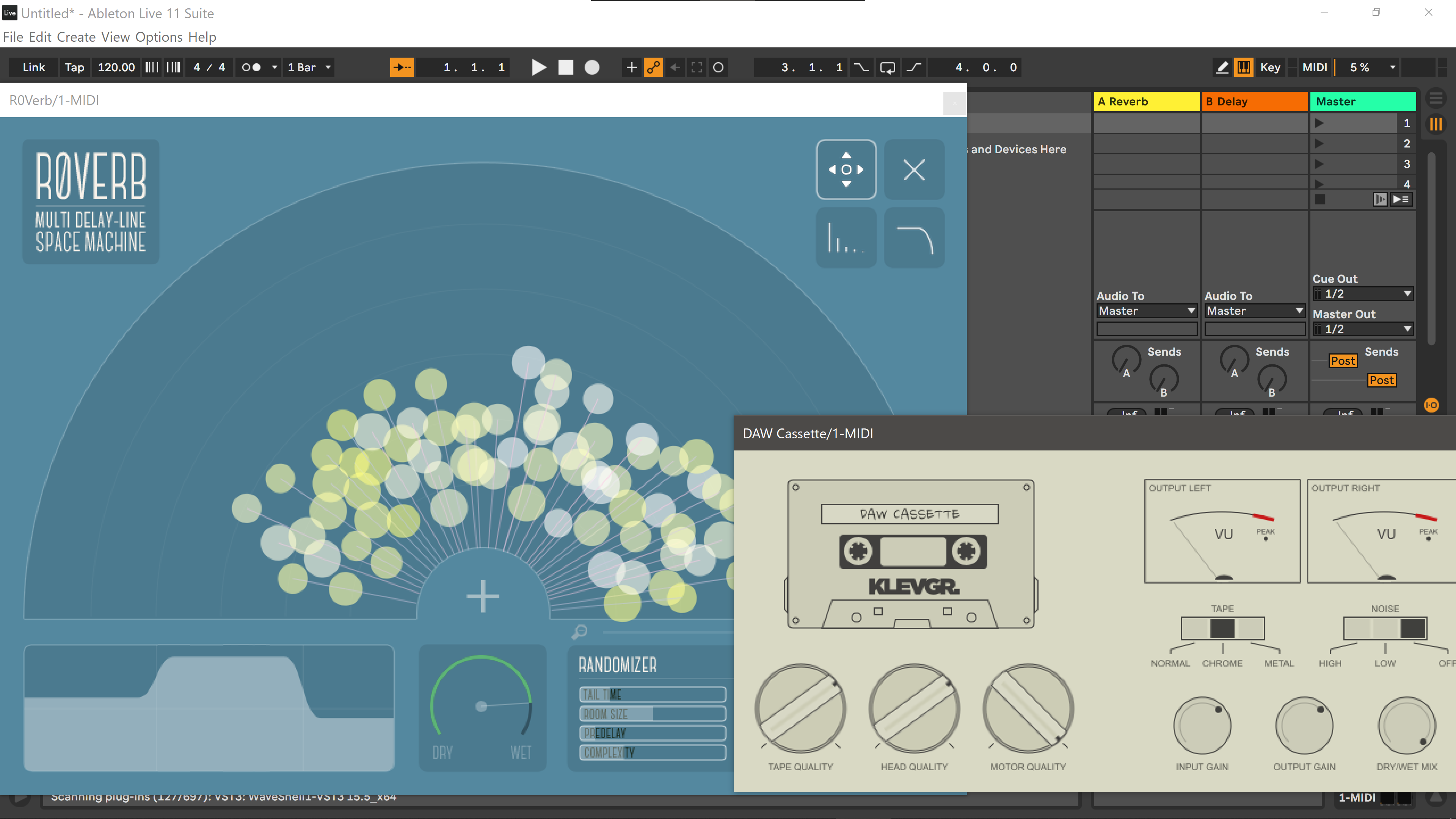Click the PREDELAY randomizer slider
Screen dimensions: 1456x819
tap(652, 733)
